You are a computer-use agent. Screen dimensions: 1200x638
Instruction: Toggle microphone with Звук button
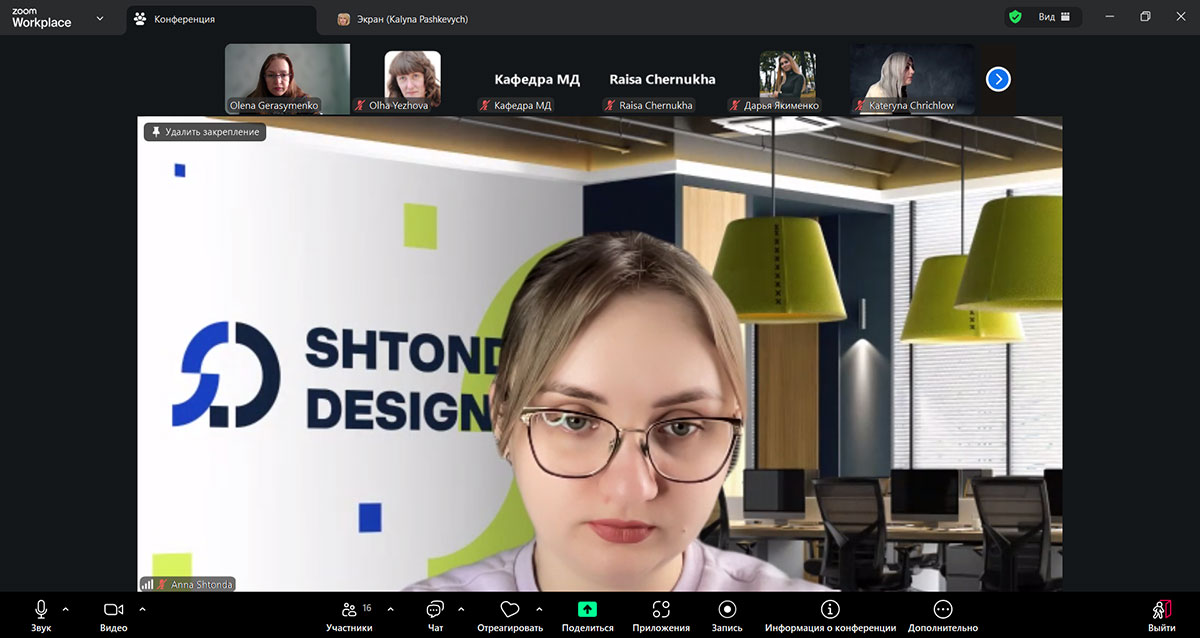pyautogui.click(x=41, y=610)
